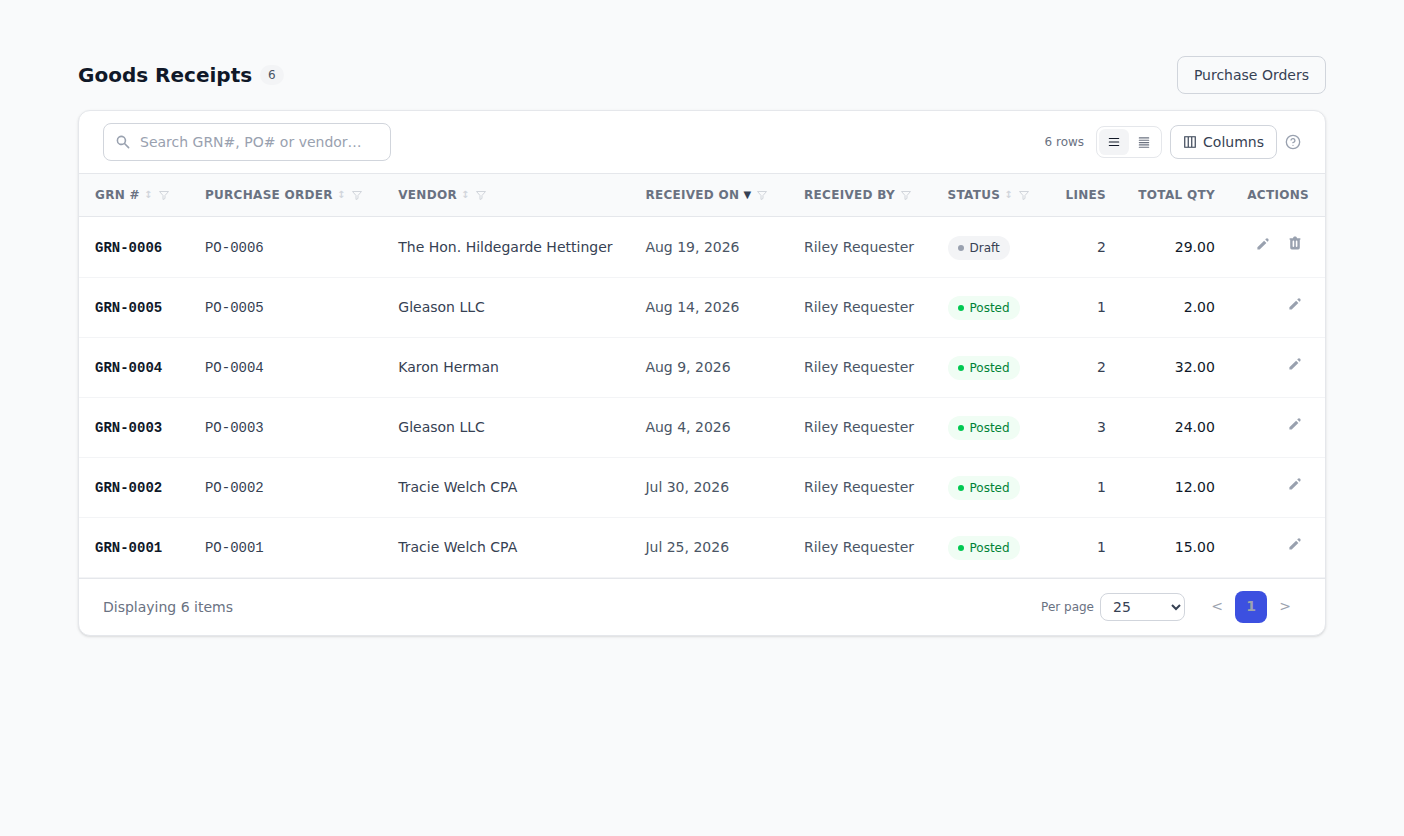Select the Draft status badge

(x=979, y=248)
